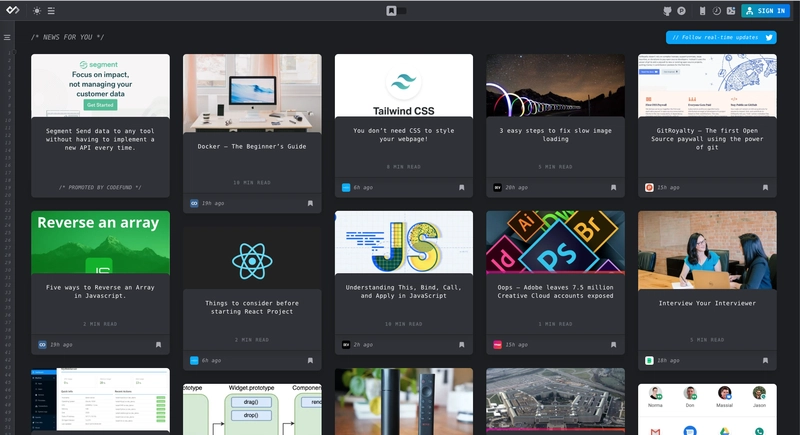Expand the sidebar hamburger menu on the left
The image size is (800, 435).
tap(7, 38)
